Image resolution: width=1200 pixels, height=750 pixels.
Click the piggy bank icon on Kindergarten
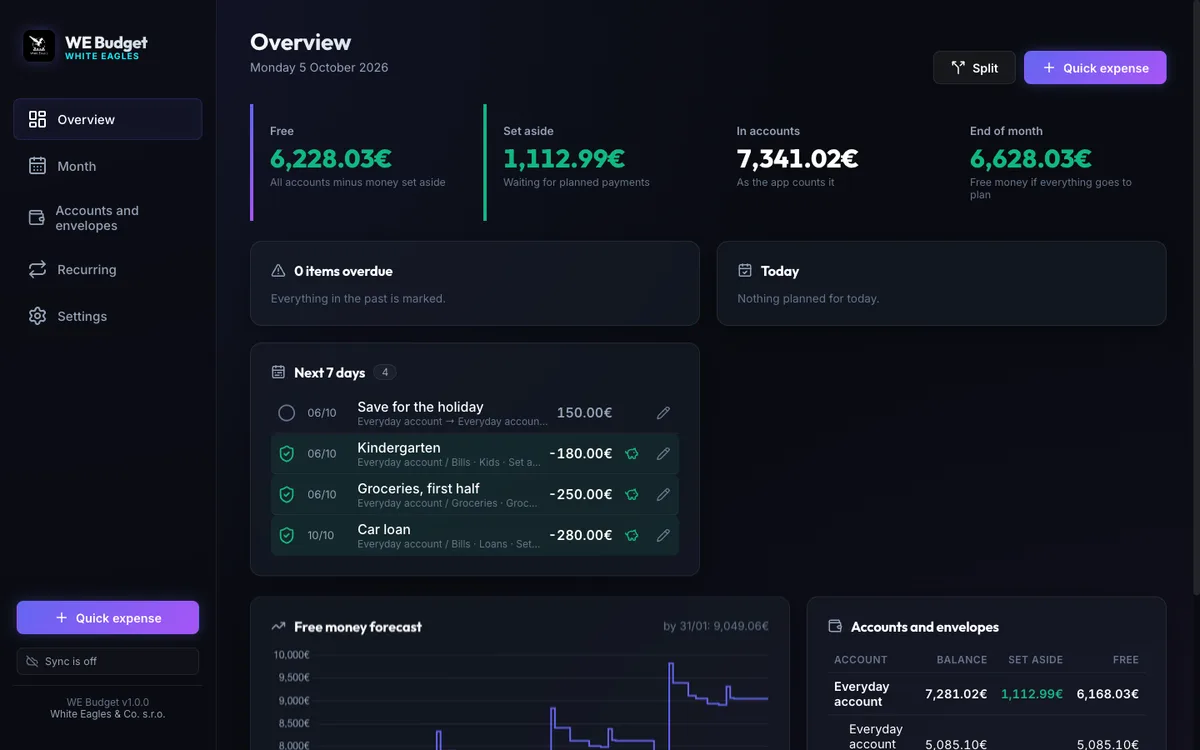pos(632,454)
